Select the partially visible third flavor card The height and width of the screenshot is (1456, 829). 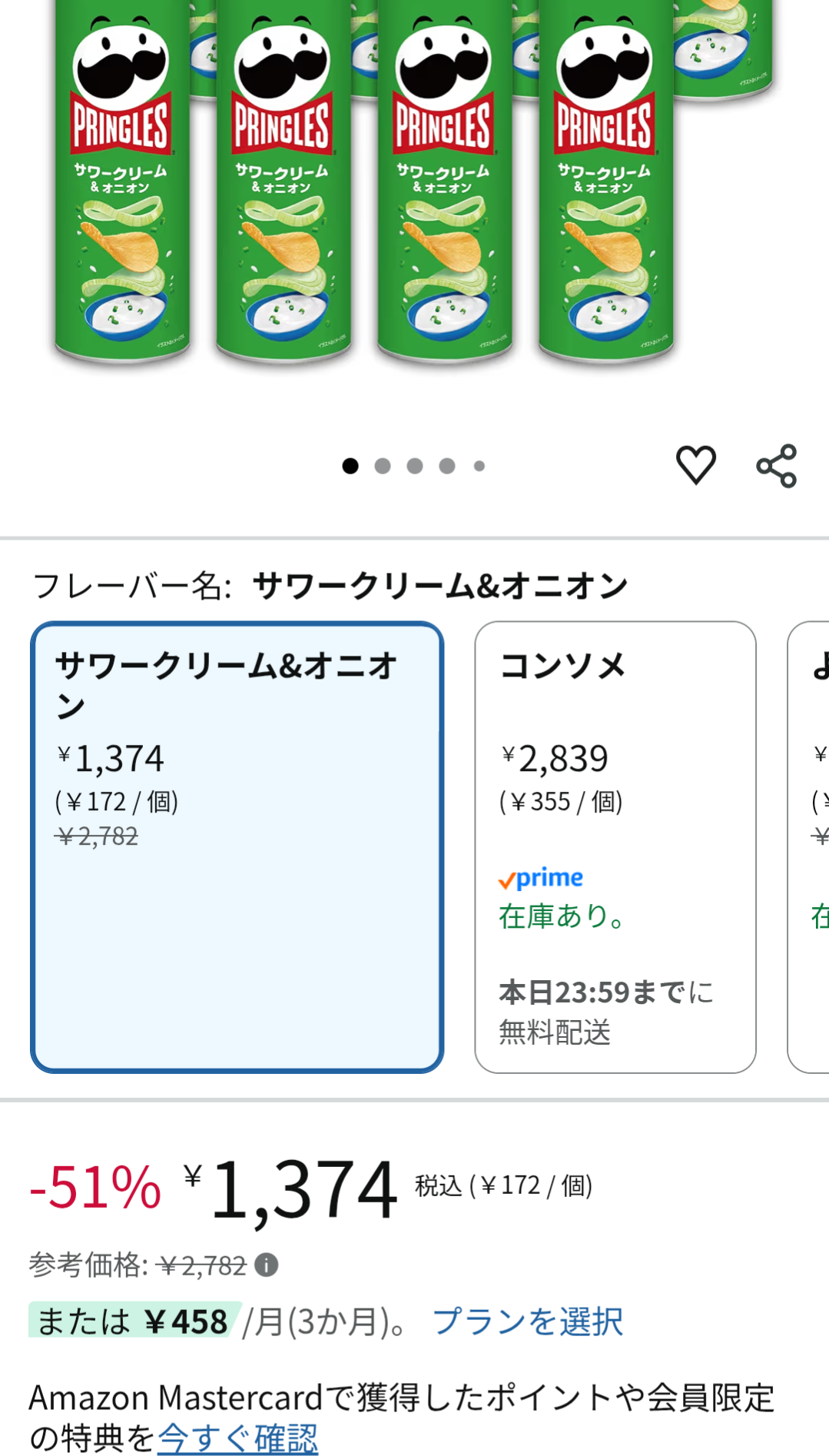(810, 846)
